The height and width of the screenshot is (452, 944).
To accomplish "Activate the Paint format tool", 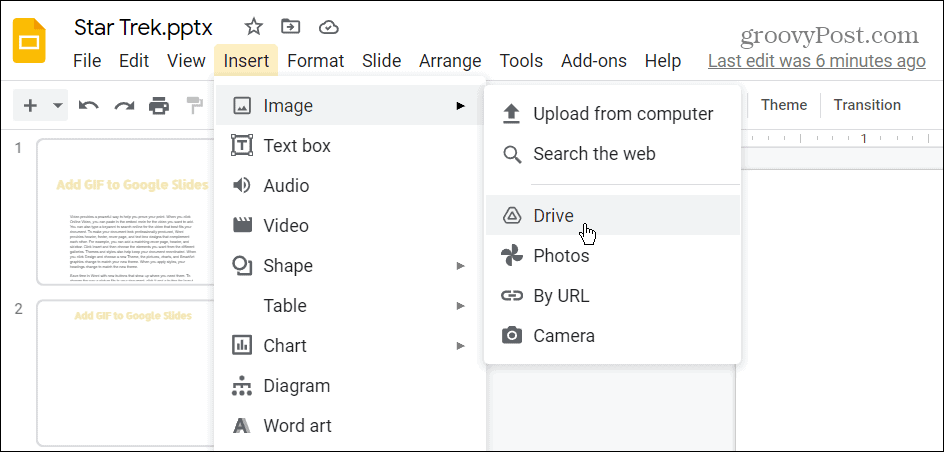I will (x=195, y=106).
